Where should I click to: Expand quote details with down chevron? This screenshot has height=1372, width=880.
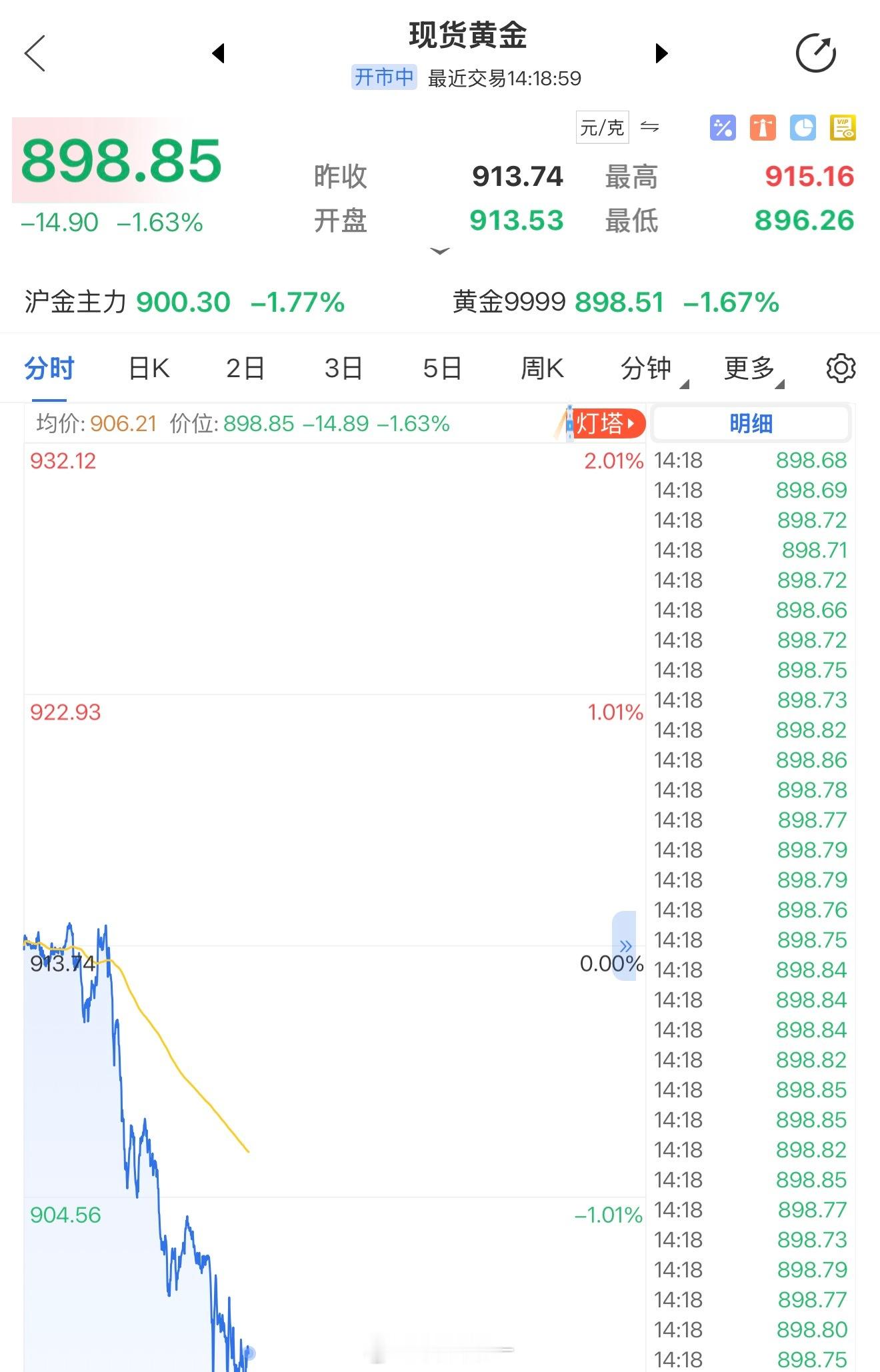click(x=440, y=251)
